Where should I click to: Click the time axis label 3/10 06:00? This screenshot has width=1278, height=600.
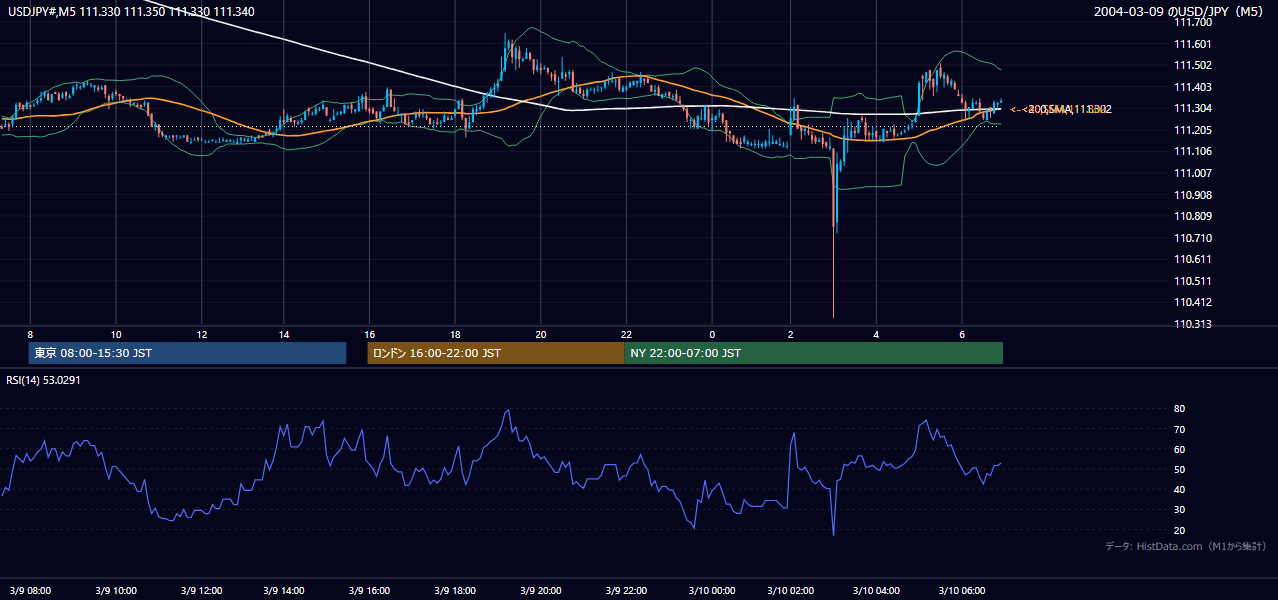pyautogui.click(x=961, y=590)
